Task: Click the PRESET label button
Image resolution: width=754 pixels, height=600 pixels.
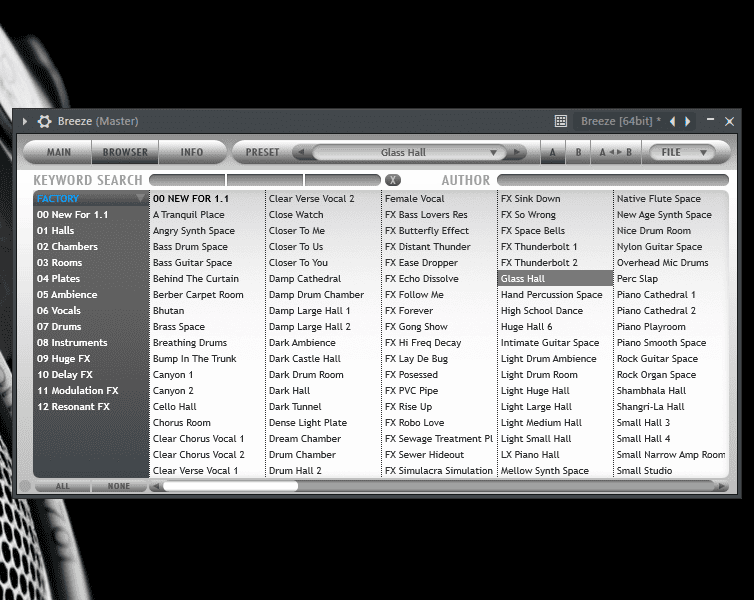Action: point(262,152)
